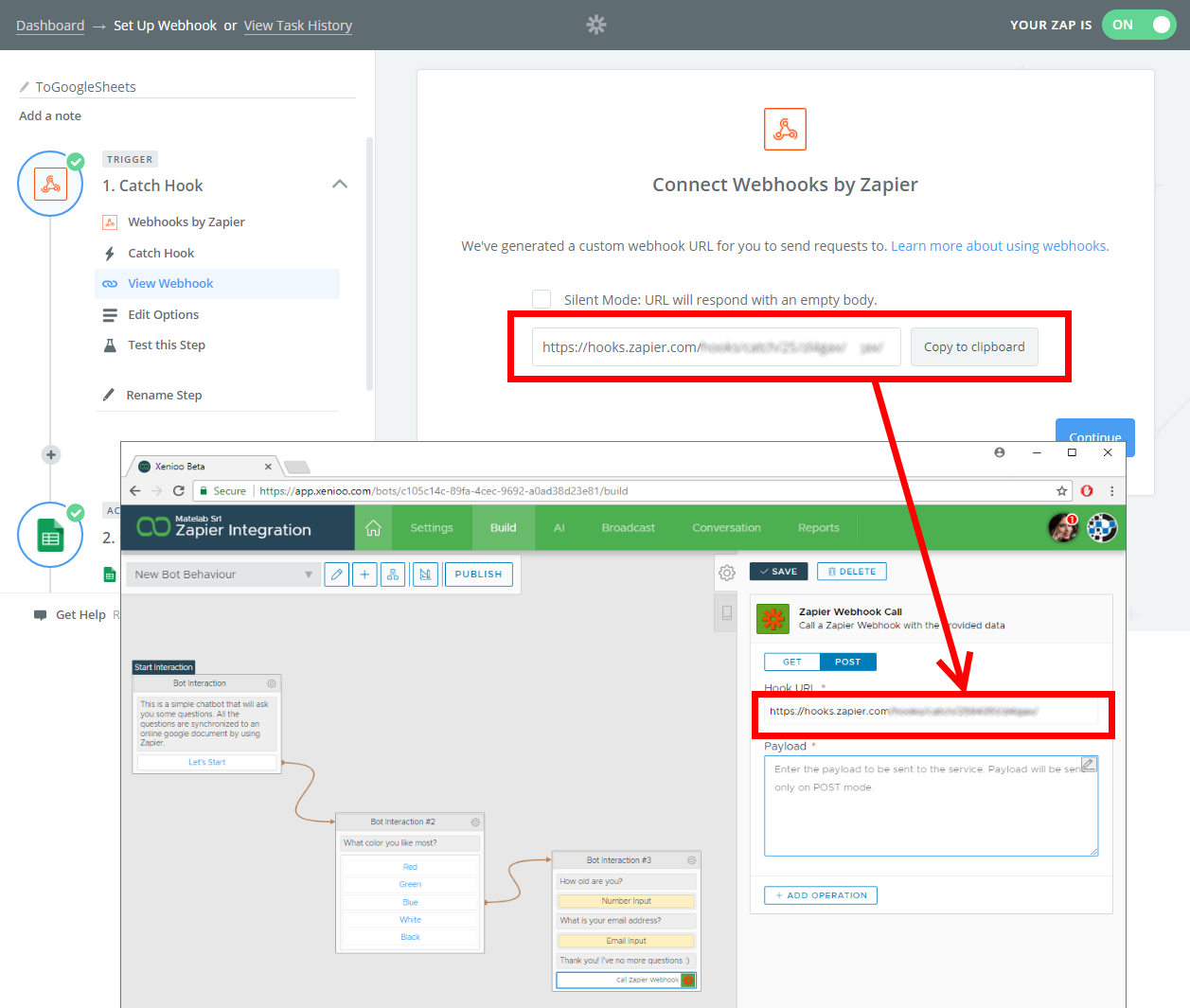Click the Google Sheets action step icon
Screen dimensions: 1190x1008
click(x=50, y=536)
